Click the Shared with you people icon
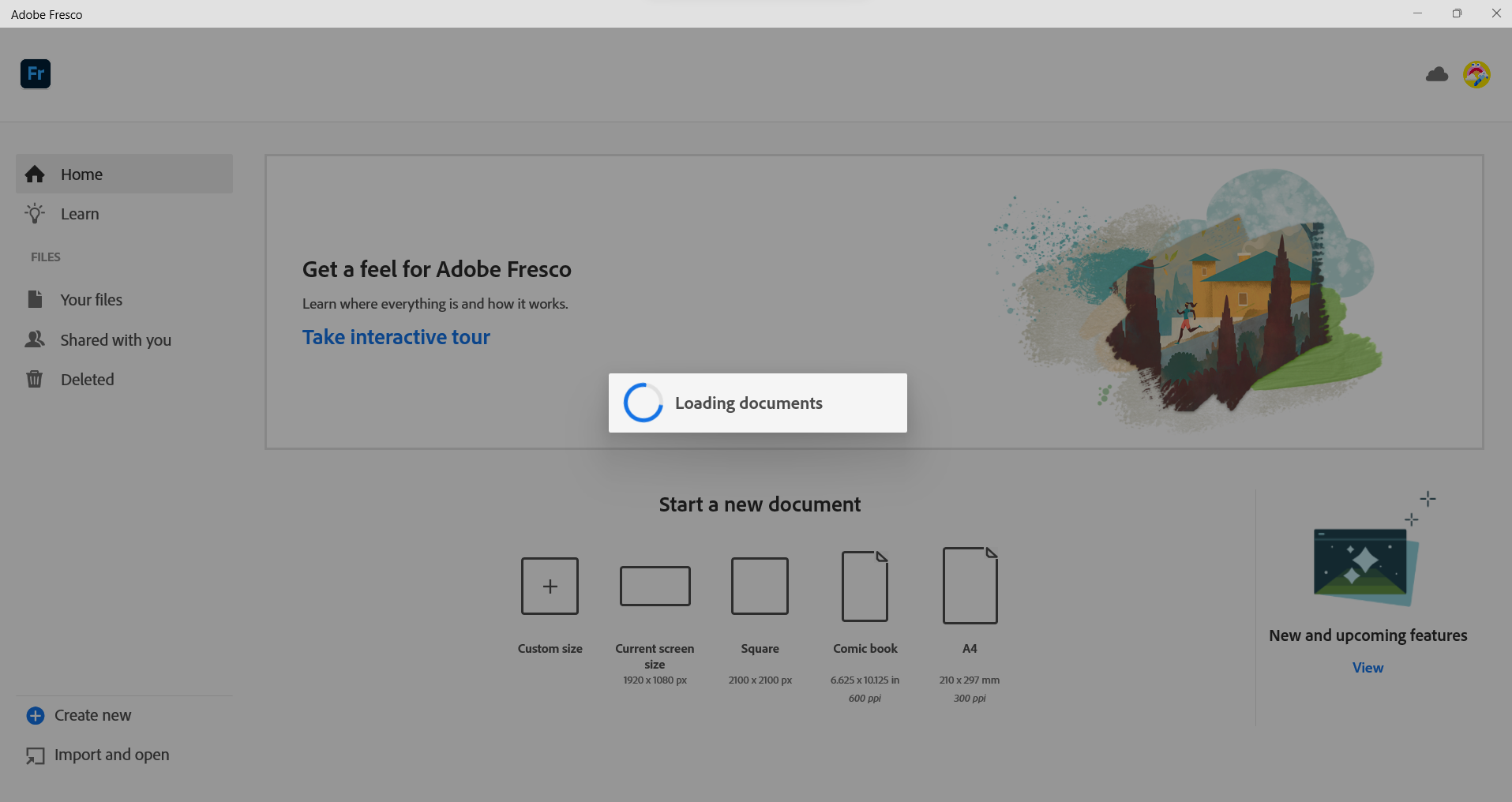The image size is (1512, 802). click(35, 339)
